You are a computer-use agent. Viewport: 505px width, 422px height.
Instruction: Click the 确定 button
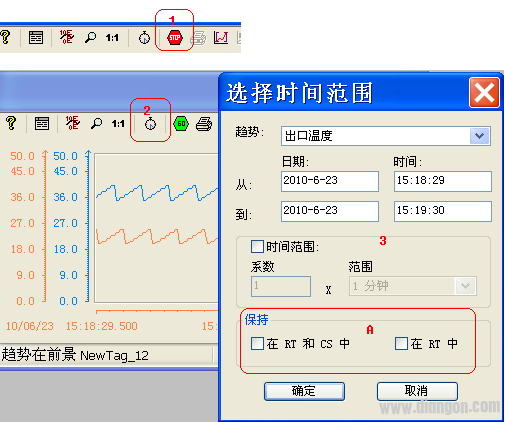[304, 391]
